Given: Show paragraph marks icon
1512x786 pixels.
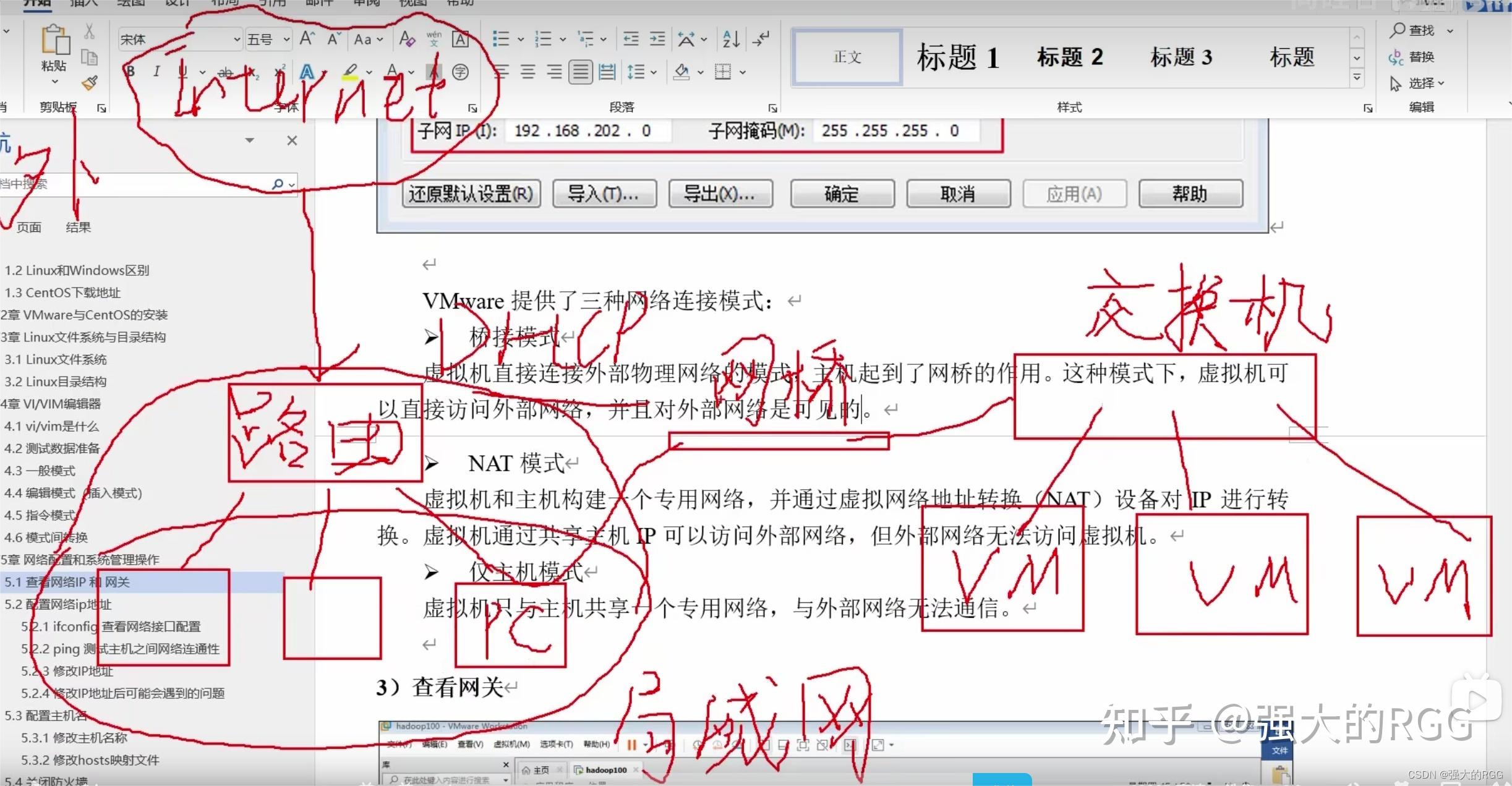Looking at the screenshot, I should 761,39.
